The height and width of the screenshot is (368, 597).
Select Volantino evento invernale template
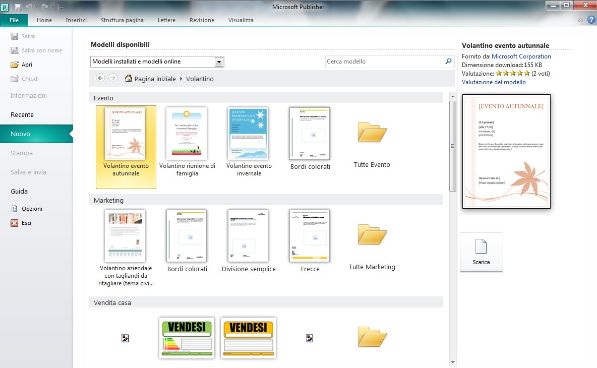coord(249,142)
